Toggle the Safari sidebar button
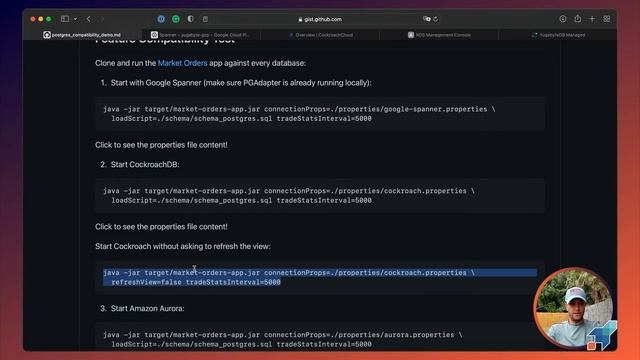Viewport: 640px width, 360px height. tap(64, 19)
